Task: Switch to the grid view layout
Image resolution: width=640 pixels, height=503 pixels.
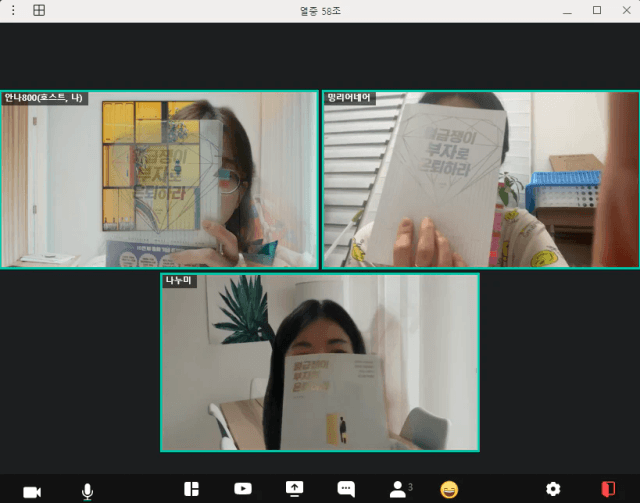Action: pos(39,10)
